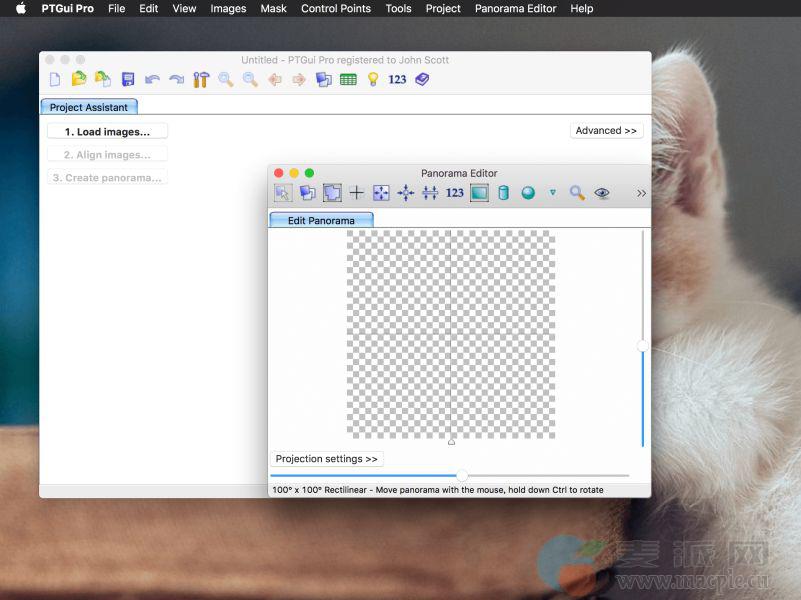Open the Options wrench tools icon
This screenshot has width=801, height=600.
201,79
